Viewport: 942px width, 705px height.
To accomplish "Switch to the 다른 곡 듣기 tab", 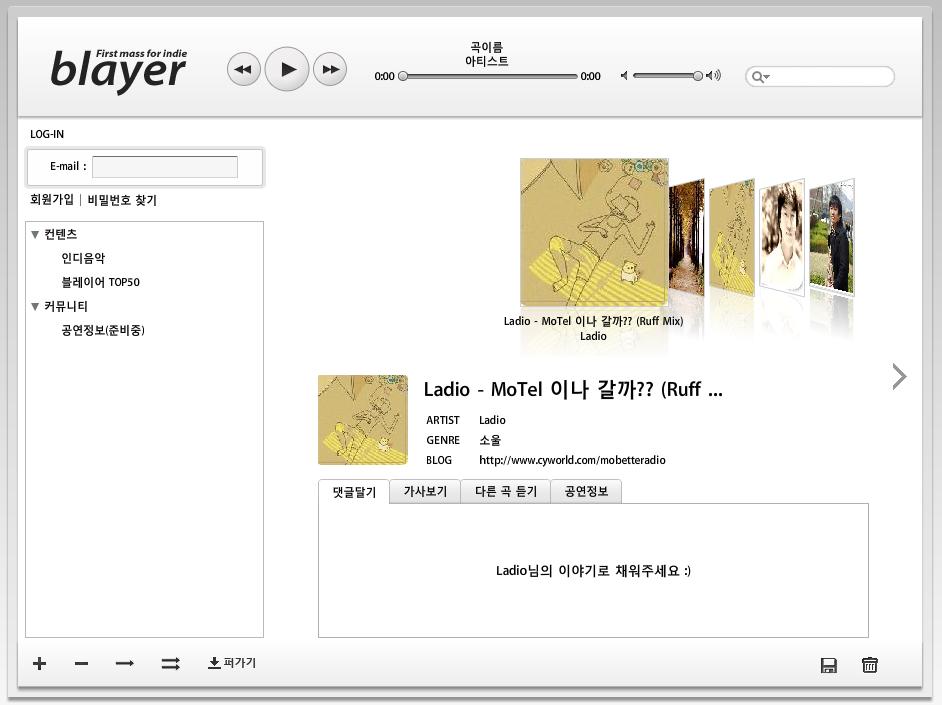I will 505,492.
